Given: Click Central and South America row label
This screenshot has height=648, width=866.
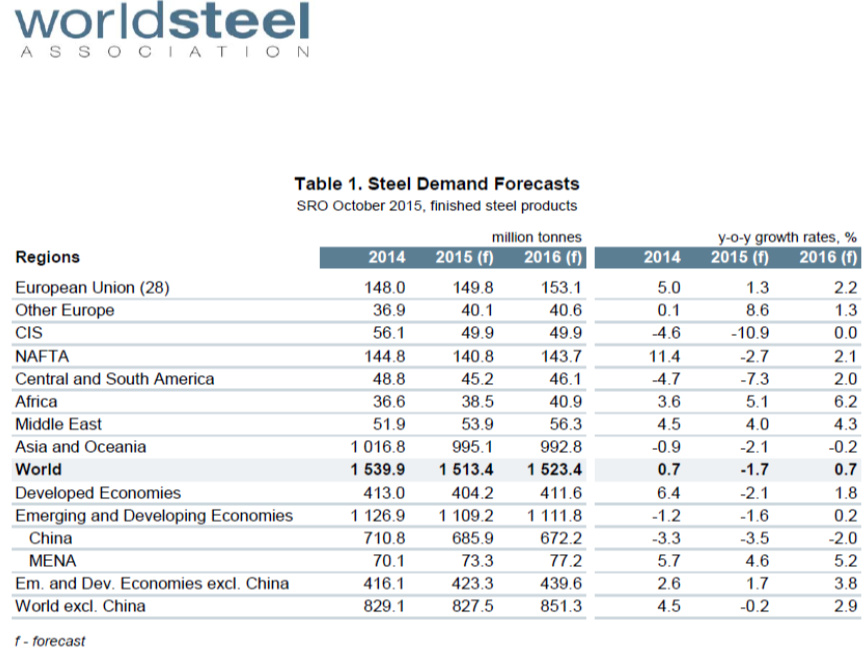Looking at the screenshot, I should tap(115, 379).
